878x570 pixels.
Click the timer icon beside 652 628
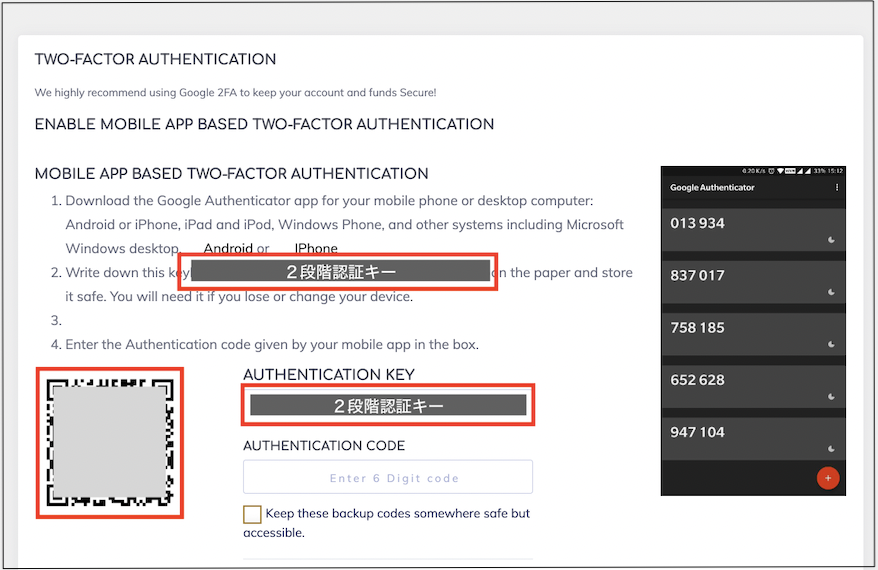[832, 396]
